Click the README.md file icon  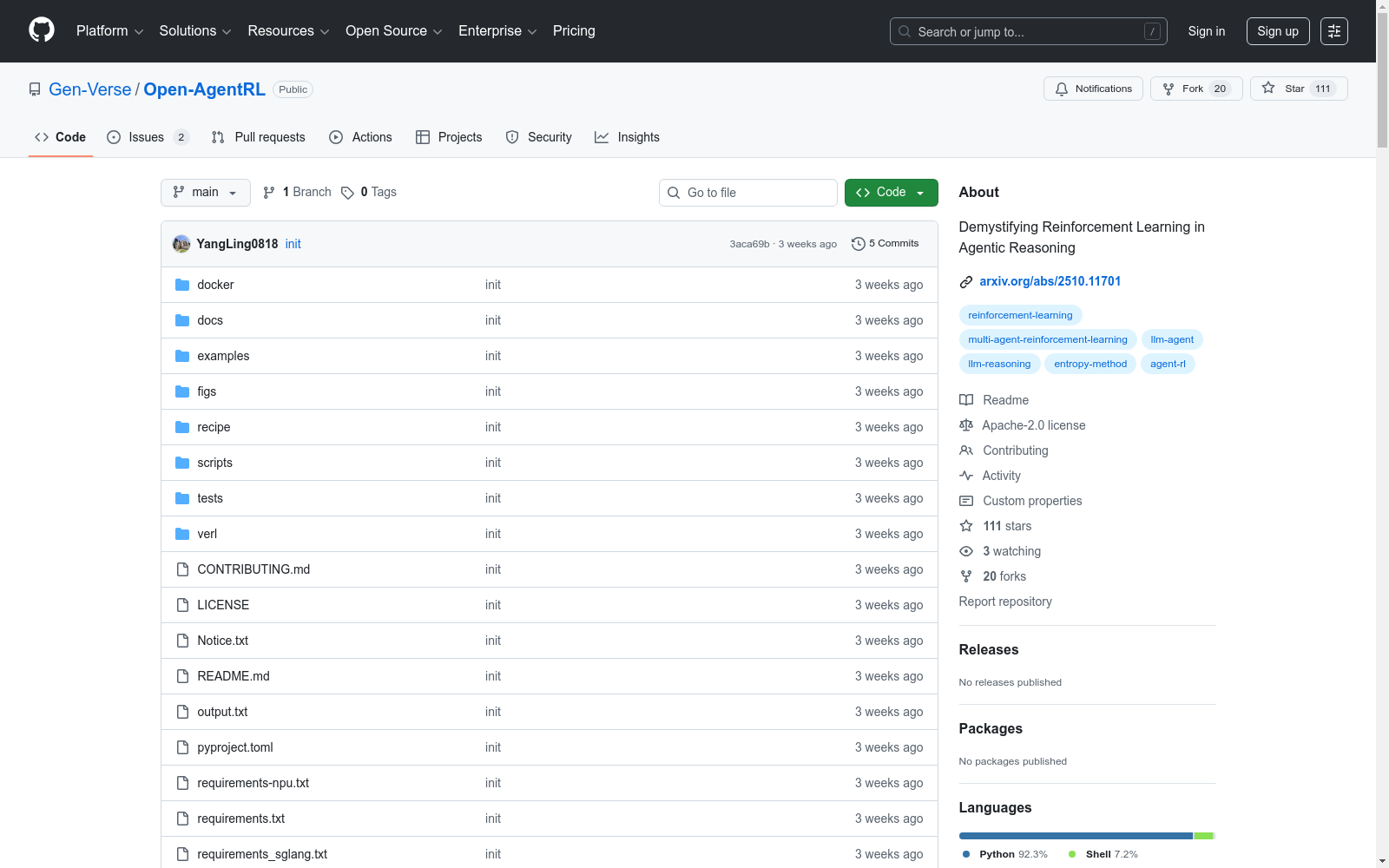coord(182,676)
